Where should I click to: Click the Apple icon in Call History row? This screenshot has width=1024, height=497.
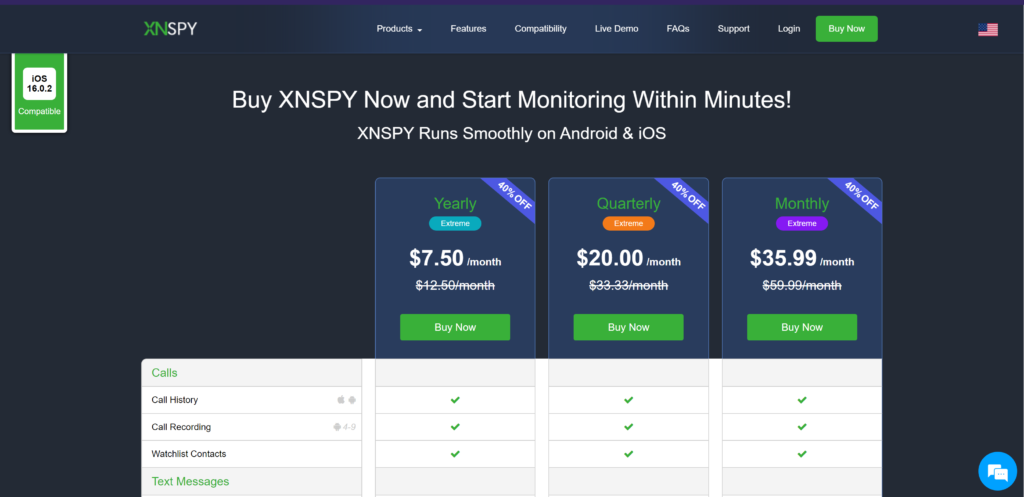coord(341,400)
